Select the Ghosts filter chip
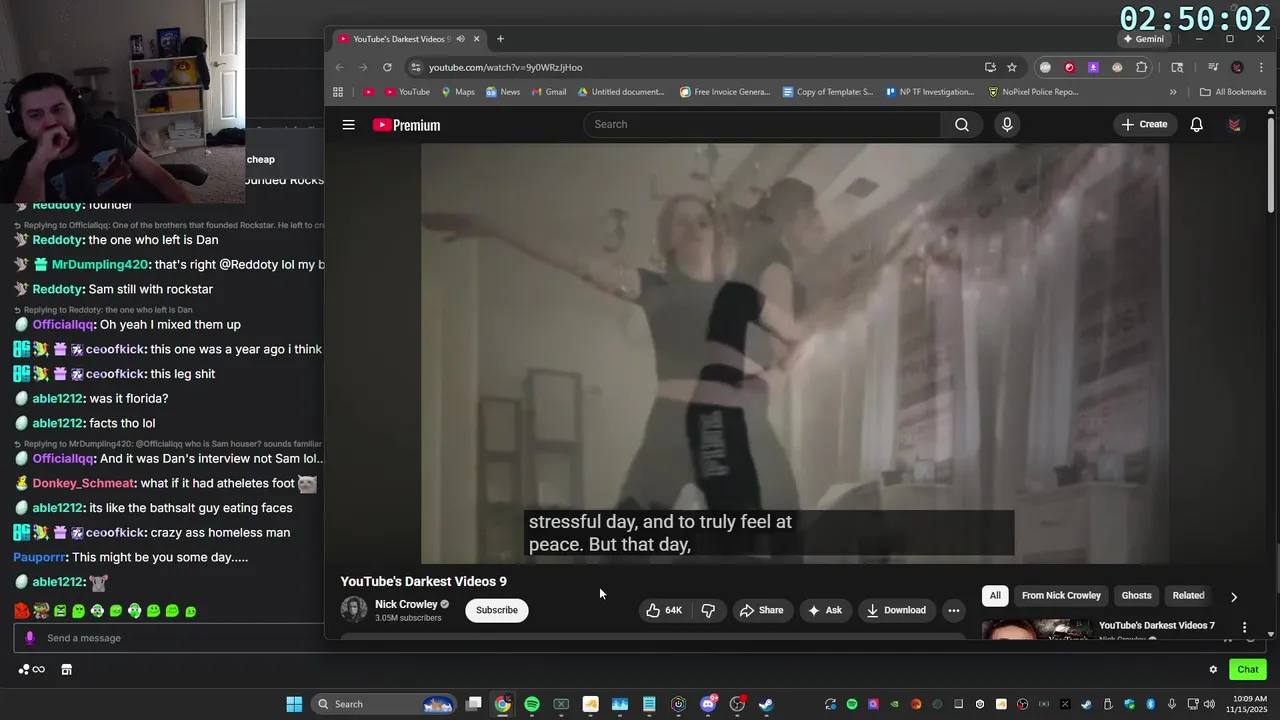Image resolution: width=1280 pixels, height=720 pixels. 1136,595
